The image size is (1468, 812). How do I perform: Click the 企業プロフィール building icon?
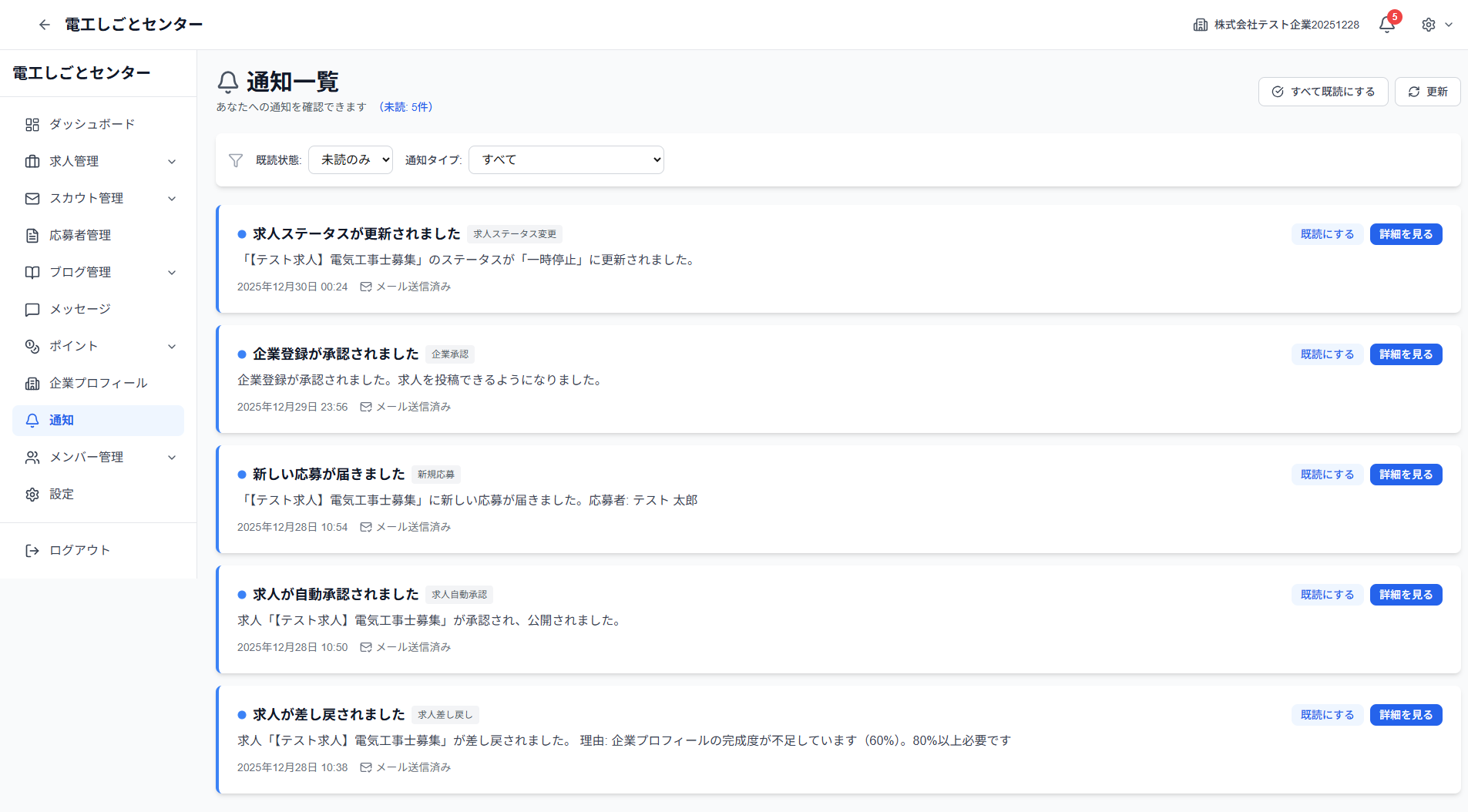pos(32,383)
